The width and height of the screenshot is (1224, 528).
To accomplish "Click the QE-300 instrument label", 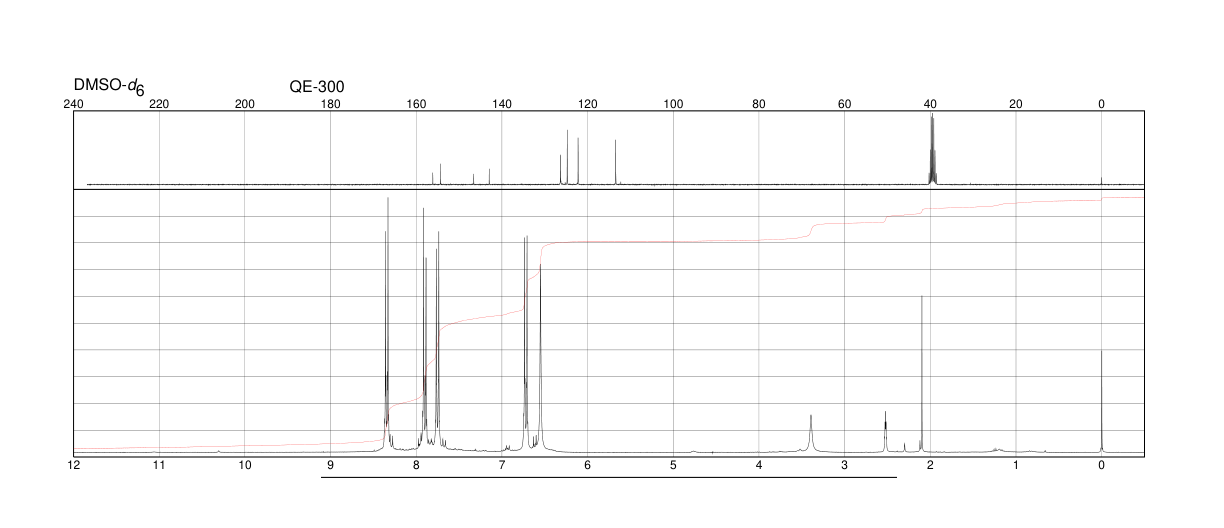I will pyautogui.click(x=317, y=86).
